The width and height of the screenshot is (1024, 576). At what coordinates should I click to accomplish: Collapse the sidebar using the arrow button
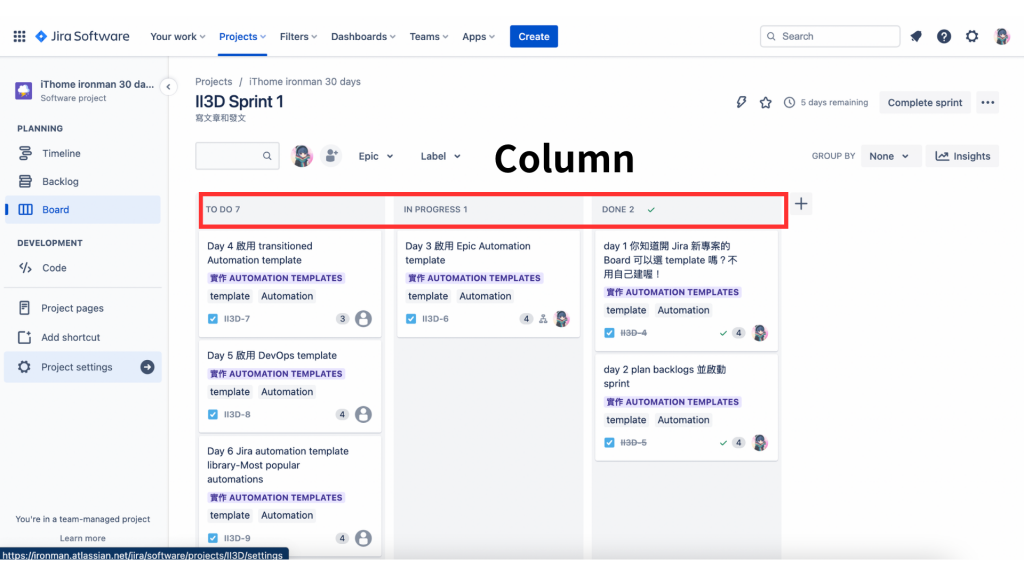point(168,87)
